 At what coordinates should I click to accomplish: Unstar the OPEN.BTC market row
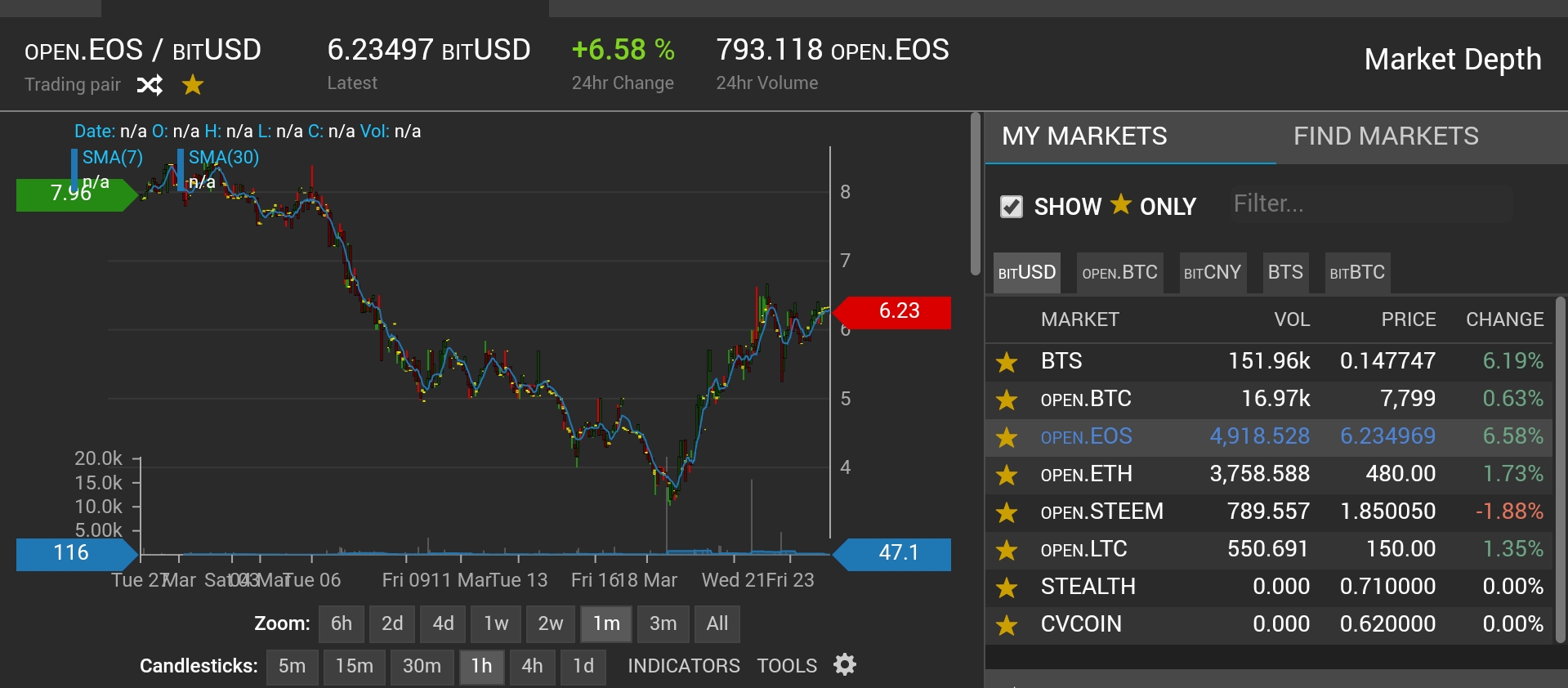[x=1007, y=399]
